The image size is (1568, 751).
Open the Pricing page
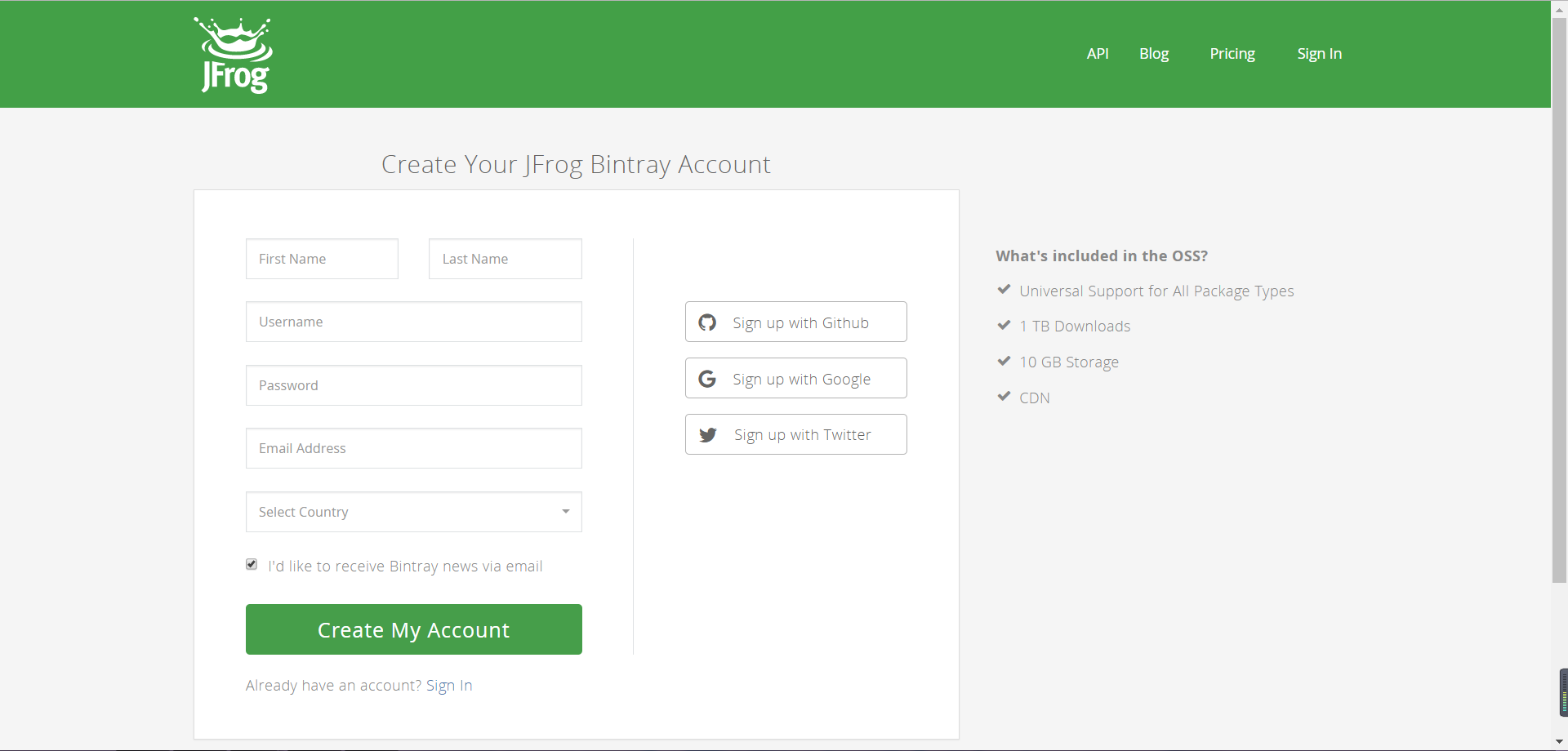1232,54
